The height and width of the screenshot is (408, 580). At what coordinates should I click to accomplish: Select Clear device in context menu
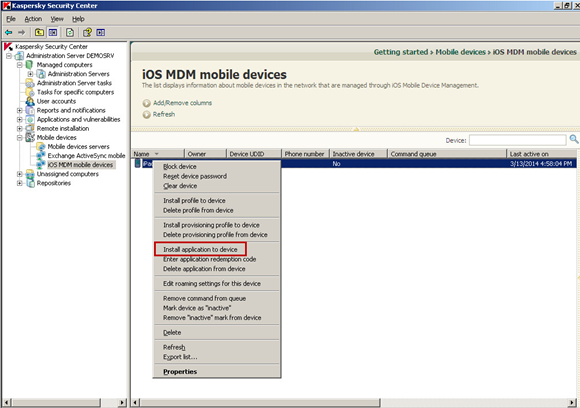pos(217,186)
